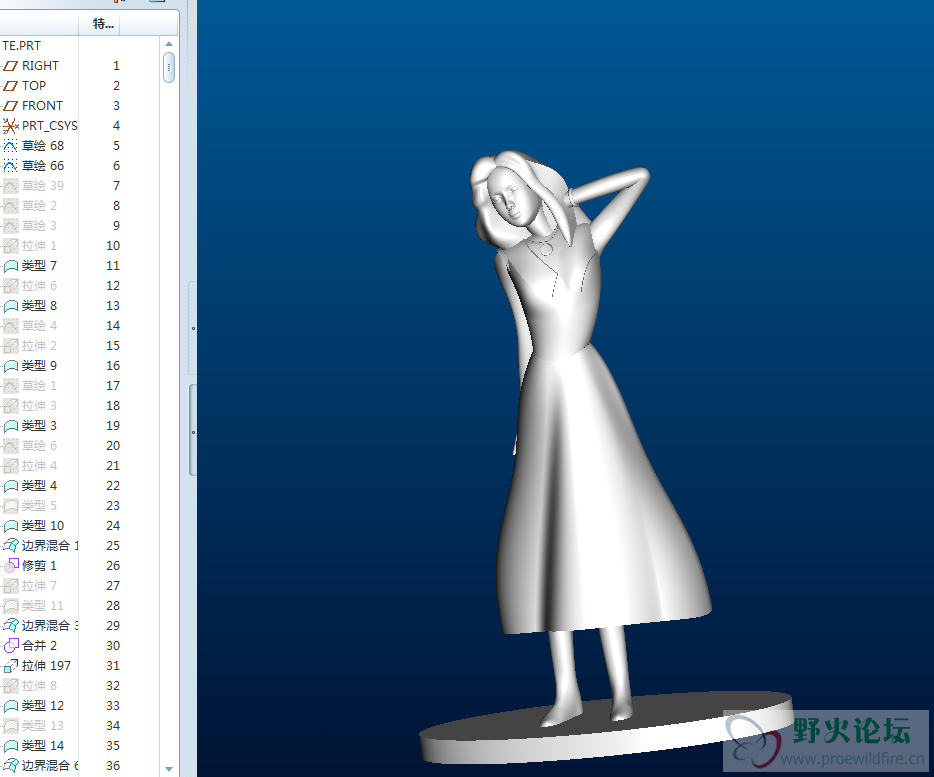The width and height of the screenshot is (934, 777).
Task: Click the sketch icon for 草绘 68
Action: [x=11, y=145]
